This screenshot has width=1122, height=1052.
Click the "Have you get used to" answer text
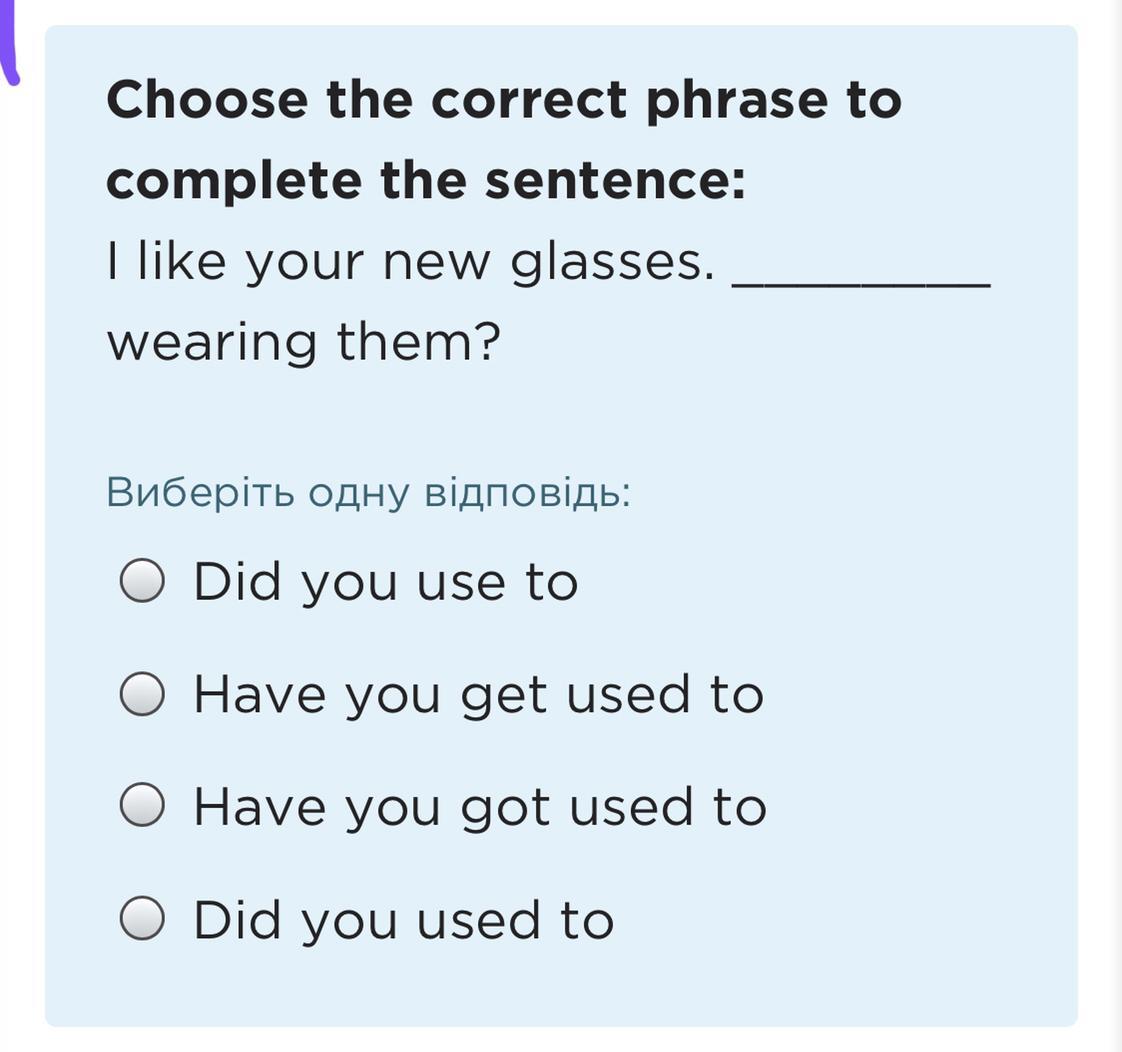click(x=478, y=695)
